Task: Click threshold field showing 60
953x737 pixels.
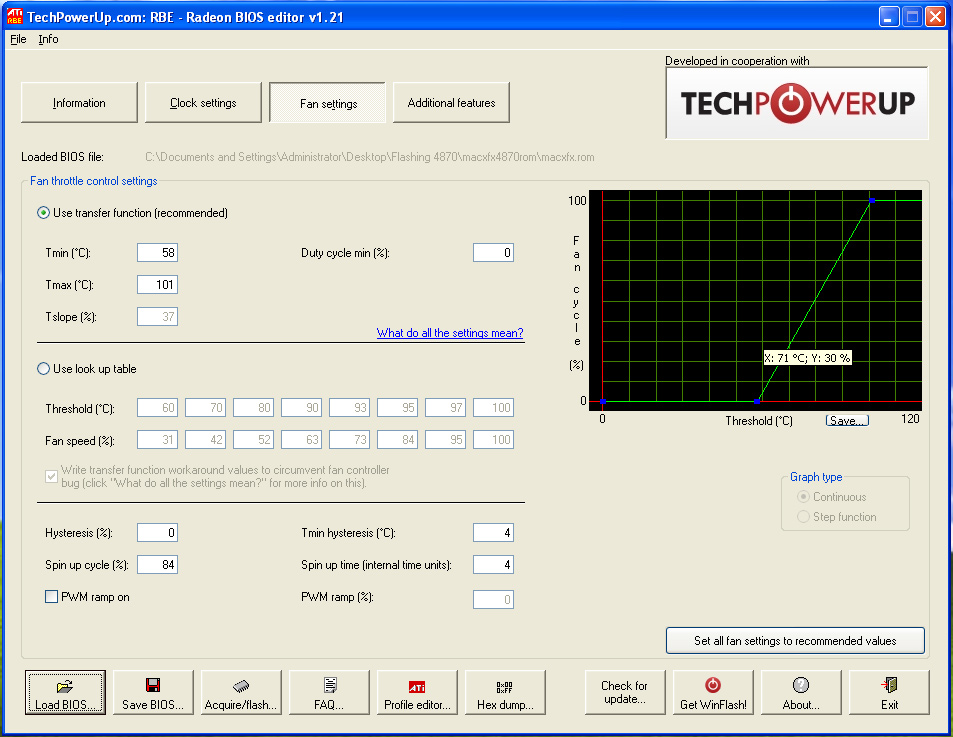Action: (x=157, y=408)
